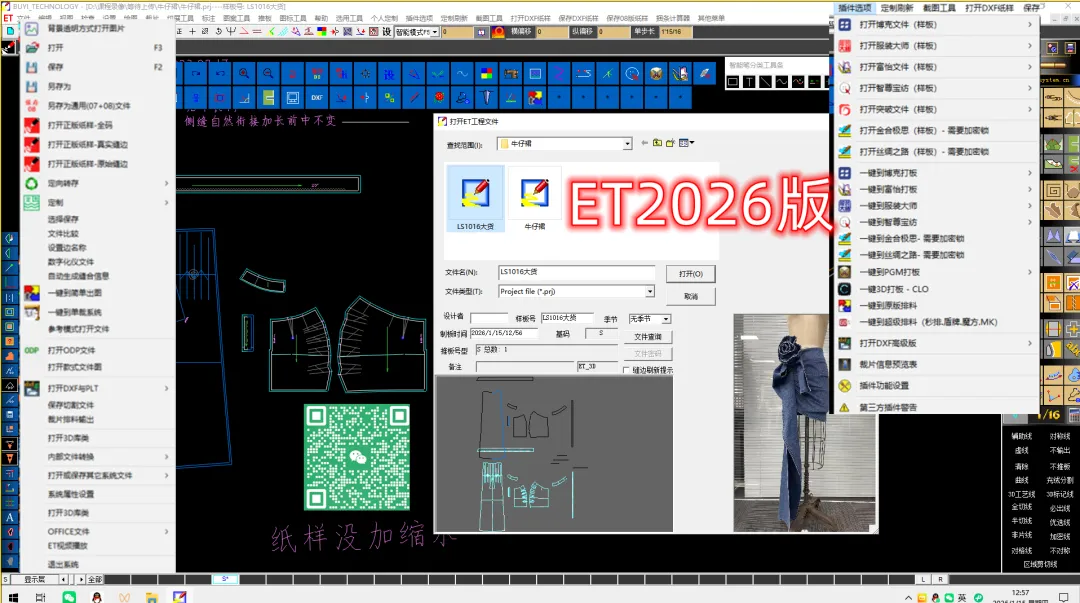Select the straight line tool in the smart pen toolbar
Viewport: 1080px width, 603px height.
[x=765, y=82]
